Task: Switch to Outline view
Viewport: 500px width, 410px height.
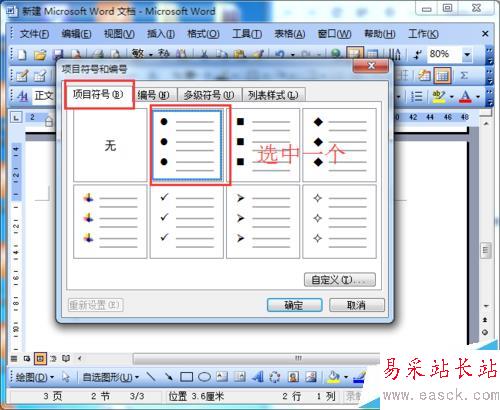Action: pyautogui.click(x=53, y=359)
